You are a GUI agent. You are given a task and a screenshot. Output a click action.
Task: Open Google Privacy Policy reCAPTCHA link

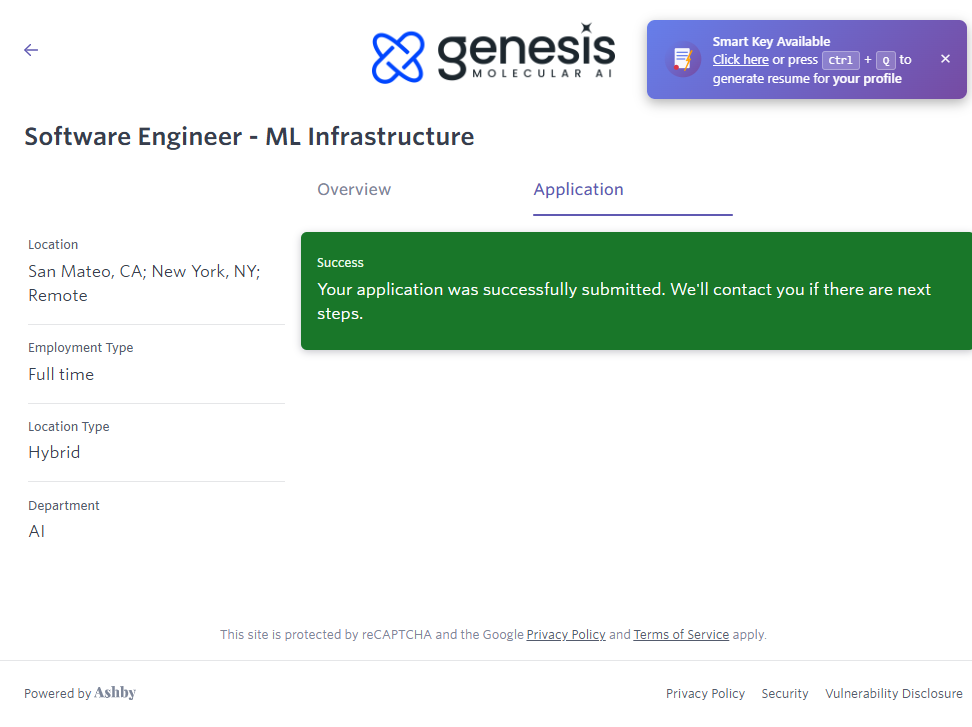[566, 634]
